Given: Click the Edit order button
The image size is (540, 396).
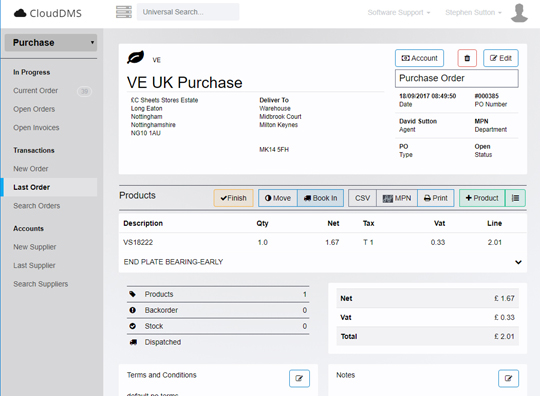Looking at the screenshot, I should pos(501,58).
